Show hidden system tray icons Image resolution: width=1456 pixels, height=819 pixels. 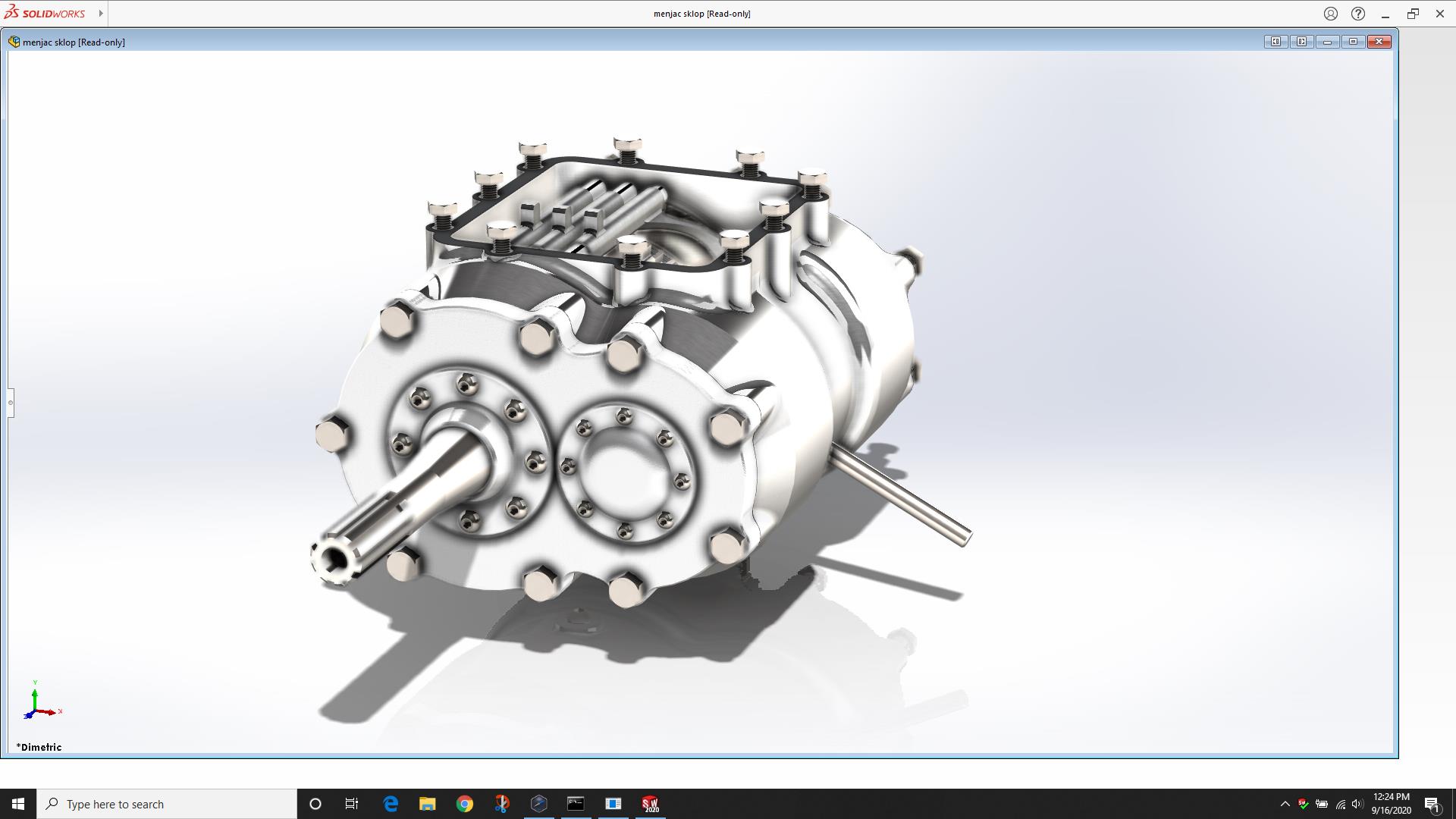1285,804
